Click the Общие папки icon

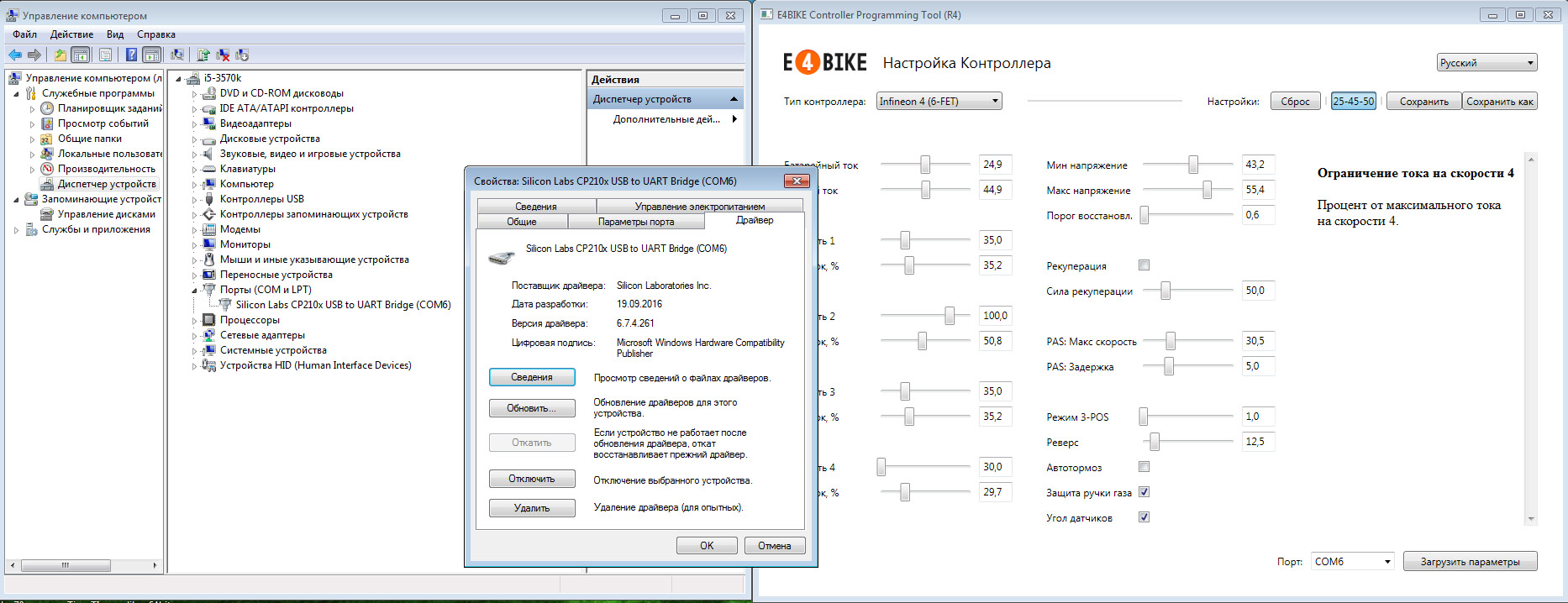tap(47, 139)
